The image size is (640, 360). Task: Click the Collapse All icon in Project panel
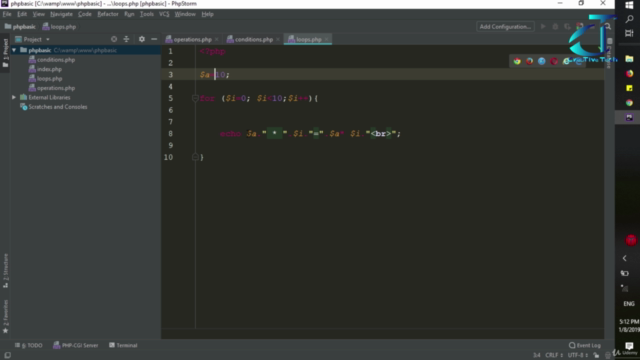click(127, 39)
